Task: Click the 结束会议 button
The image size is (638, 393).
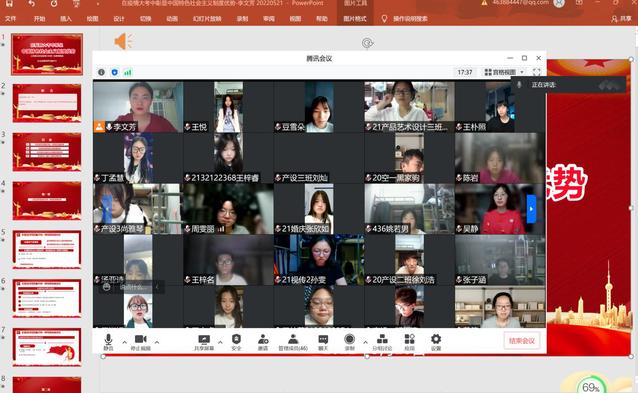Action: (522, 341)
